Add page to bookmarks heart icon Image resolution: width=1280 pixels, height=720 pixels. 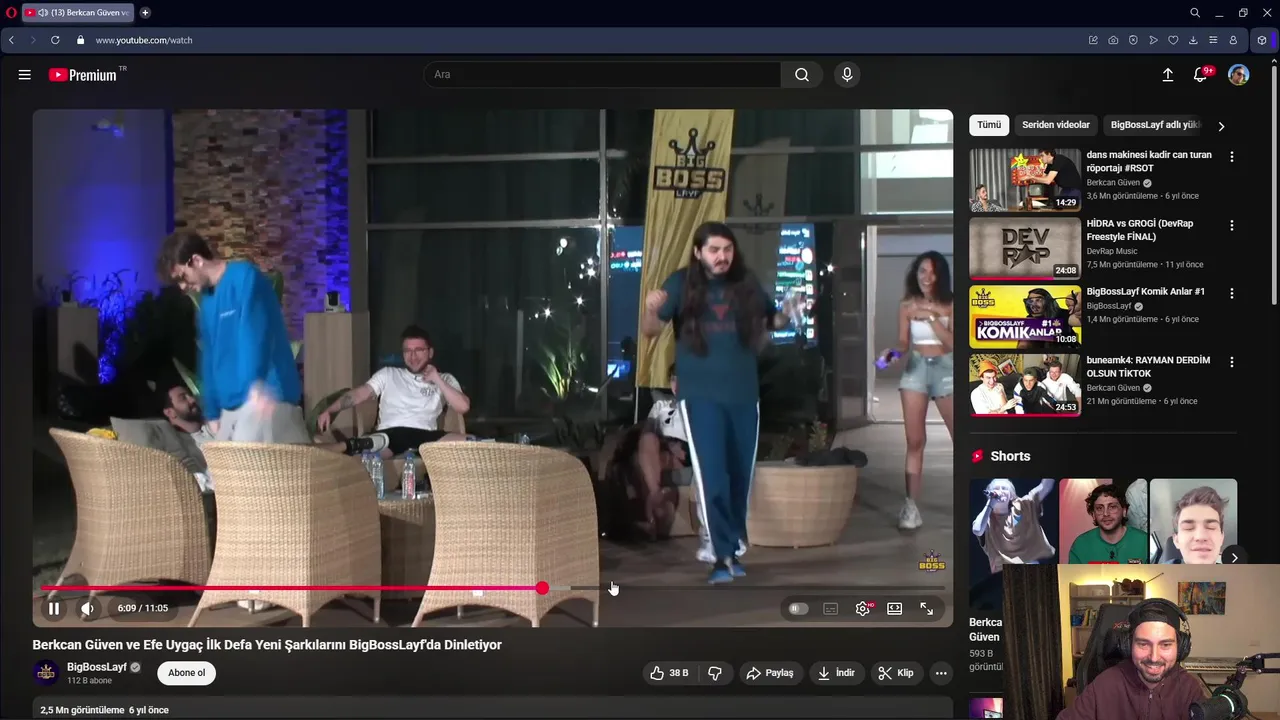[x=1173, y=40]
